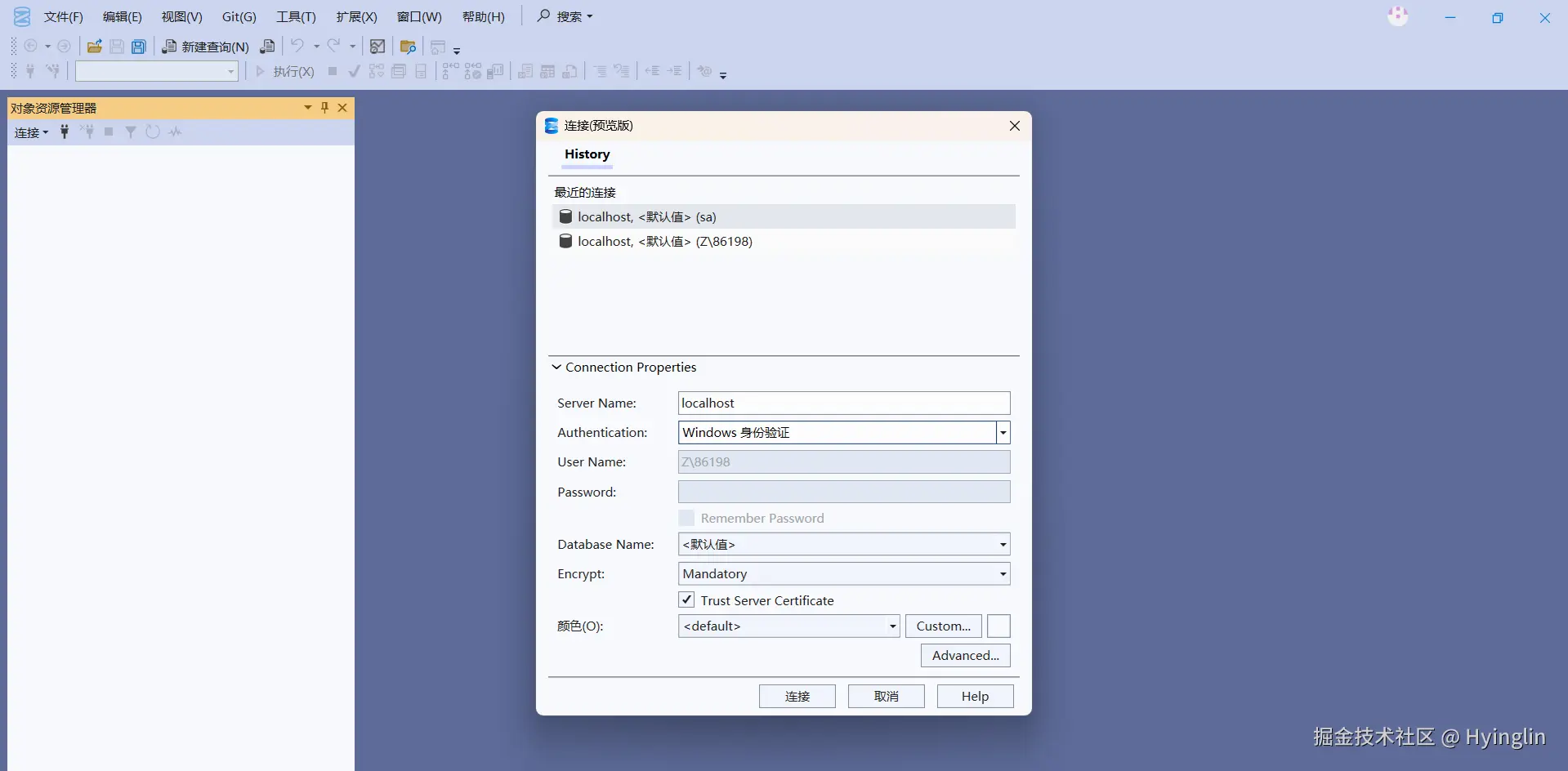Screen dimensions: 1568x771
Task: Open the 视图(V) menu
Action: point(181,16)
